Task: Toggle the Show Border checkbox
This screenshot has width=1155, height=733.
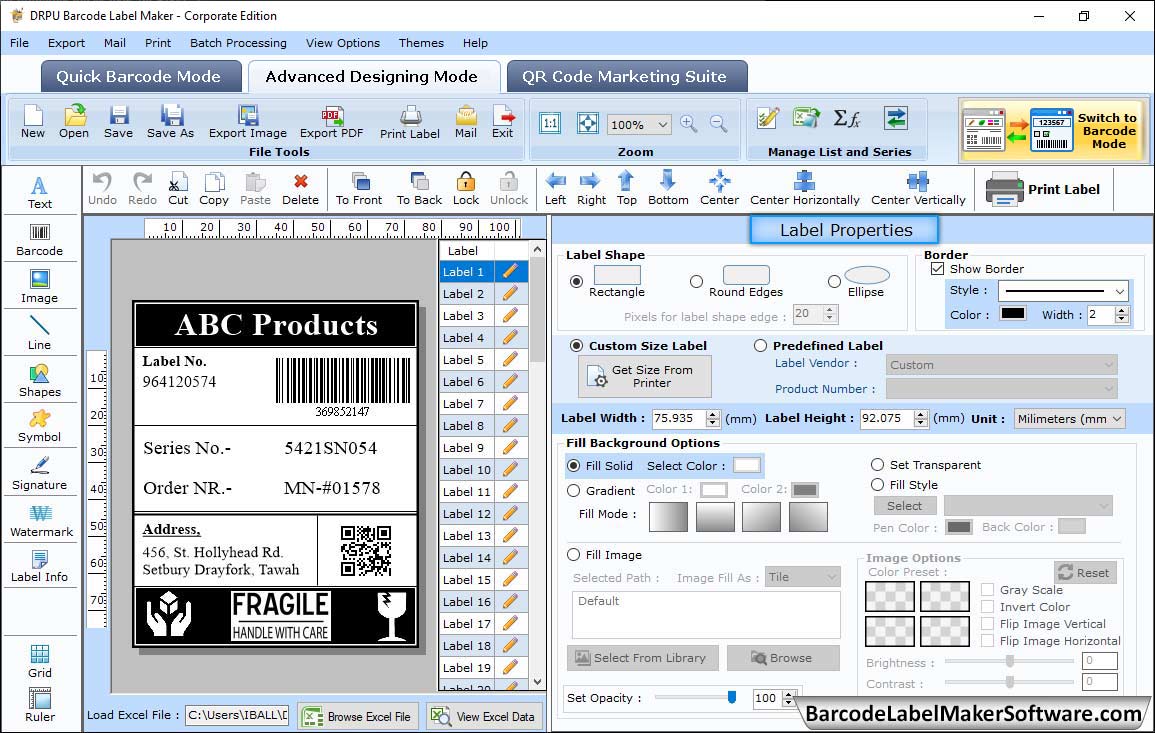Action: point(937,268)
